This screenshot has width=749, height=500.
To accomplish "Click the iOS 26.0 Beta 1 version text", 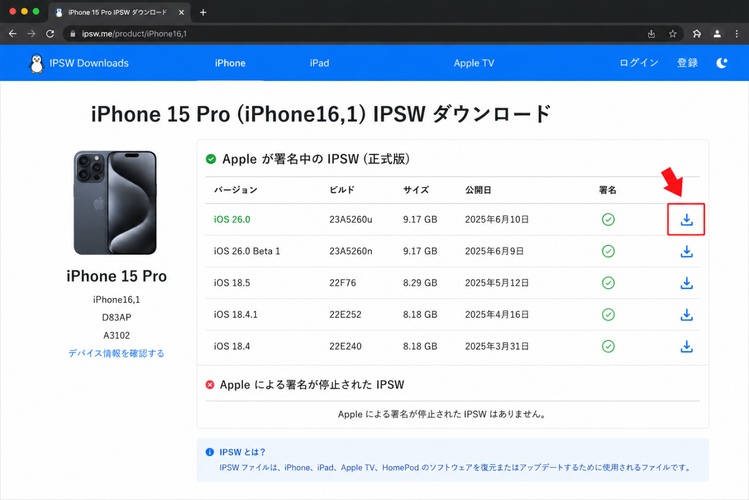I will pos(247,251).
